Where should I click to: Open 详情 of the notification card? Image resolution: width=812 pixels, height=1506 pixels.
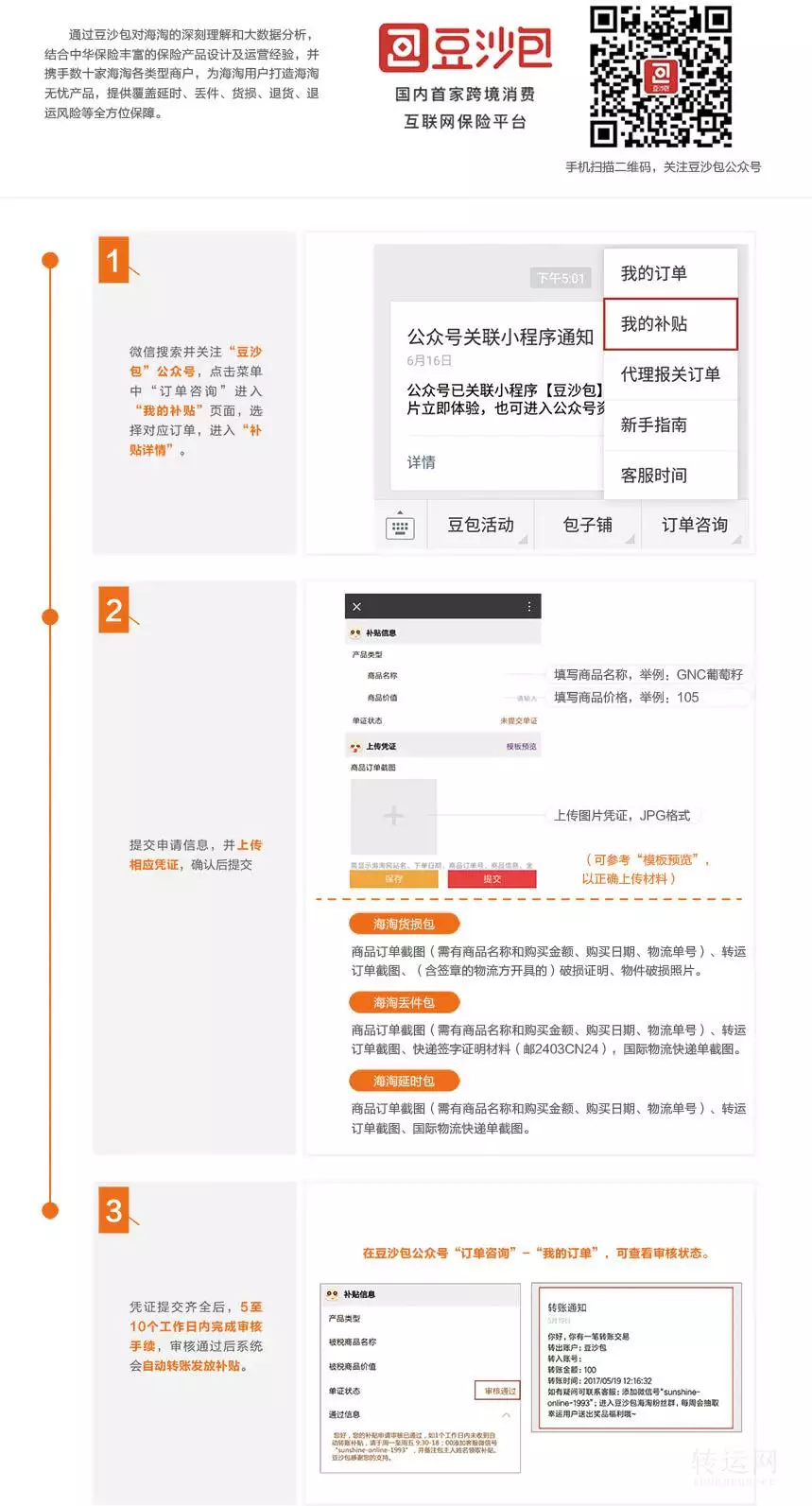click(422, 462)
